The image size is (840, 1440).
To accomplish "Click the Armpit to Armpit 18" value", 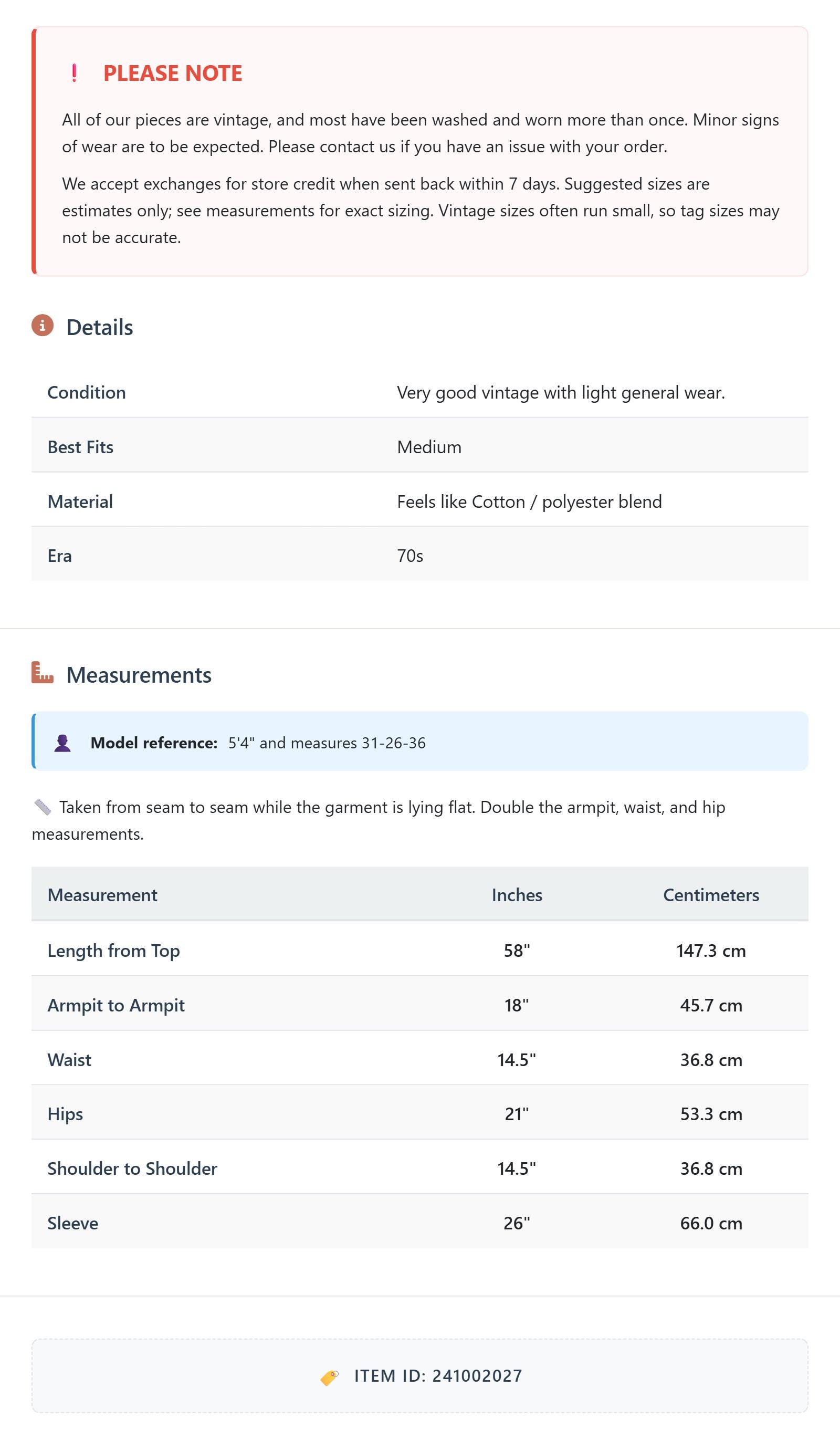I will (x=517, y=1005).
